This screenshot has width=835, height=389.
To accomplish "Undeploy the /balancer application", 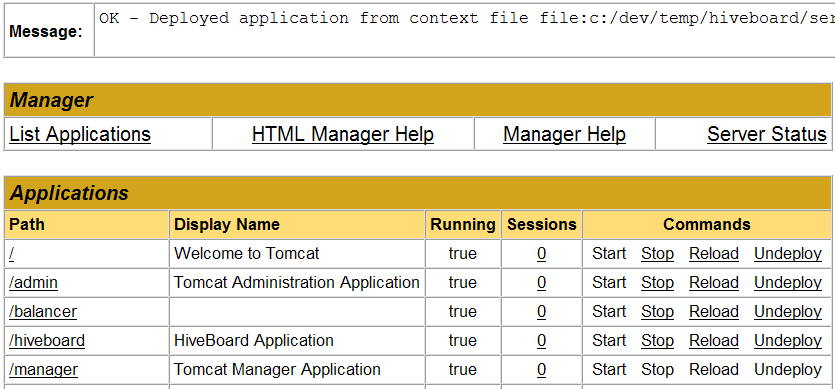I will (x=788, y=311).
